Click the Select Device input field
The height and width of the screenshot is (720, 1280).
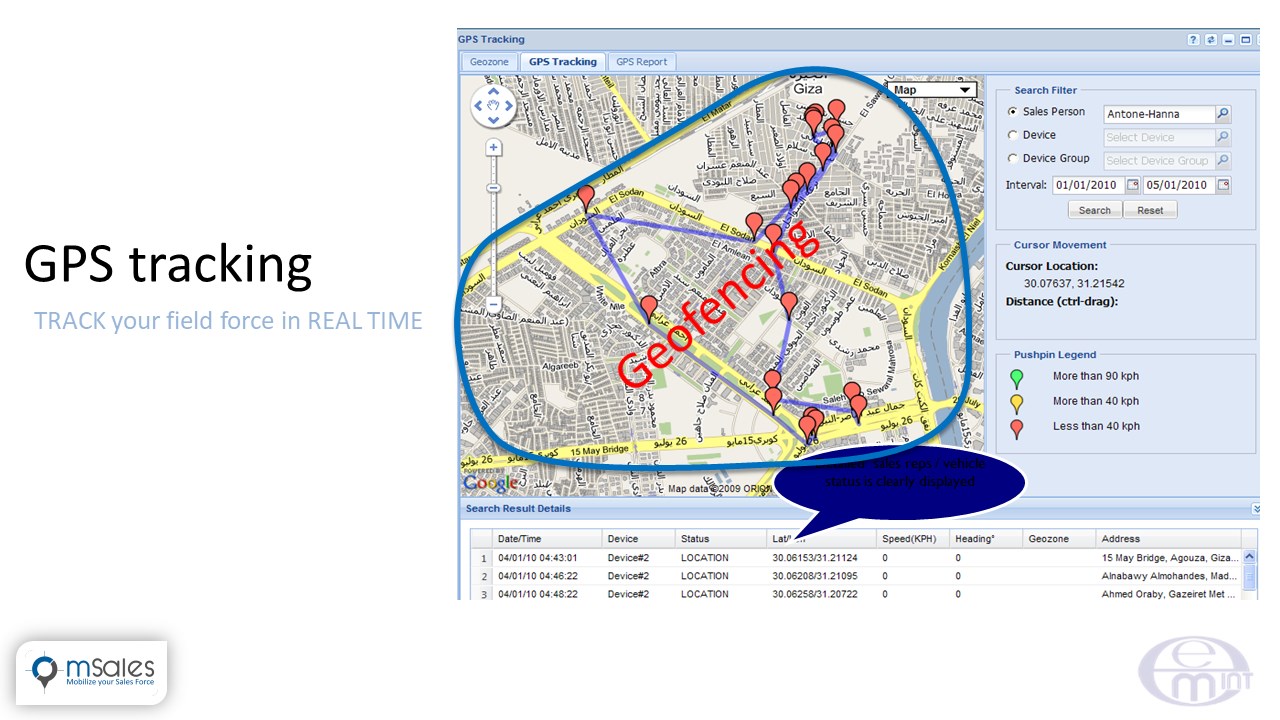point(1159,137)
